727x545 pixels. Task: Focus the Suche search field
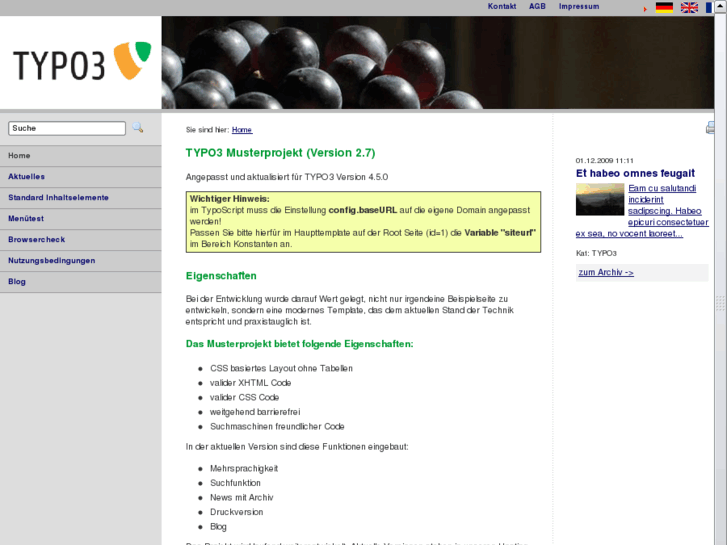(x=67, y=128)
